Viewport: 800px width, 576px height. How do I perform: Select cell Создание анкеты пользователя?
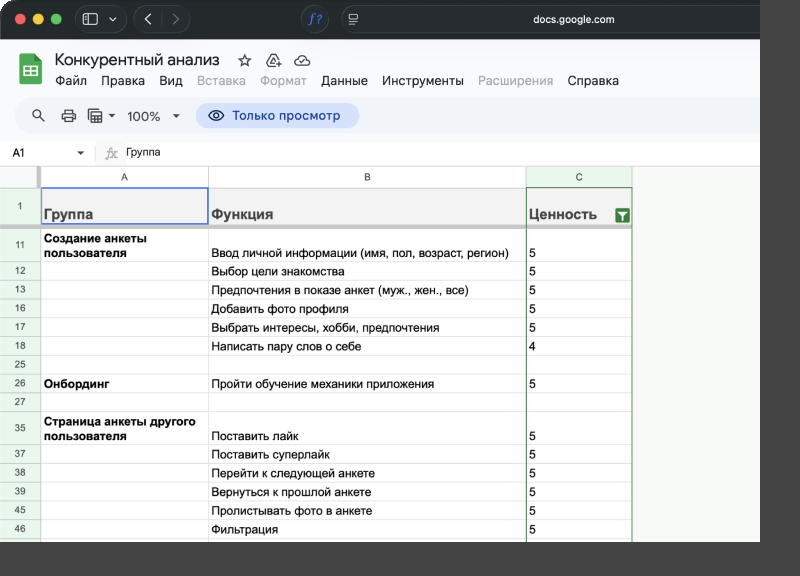coord(124,245)
